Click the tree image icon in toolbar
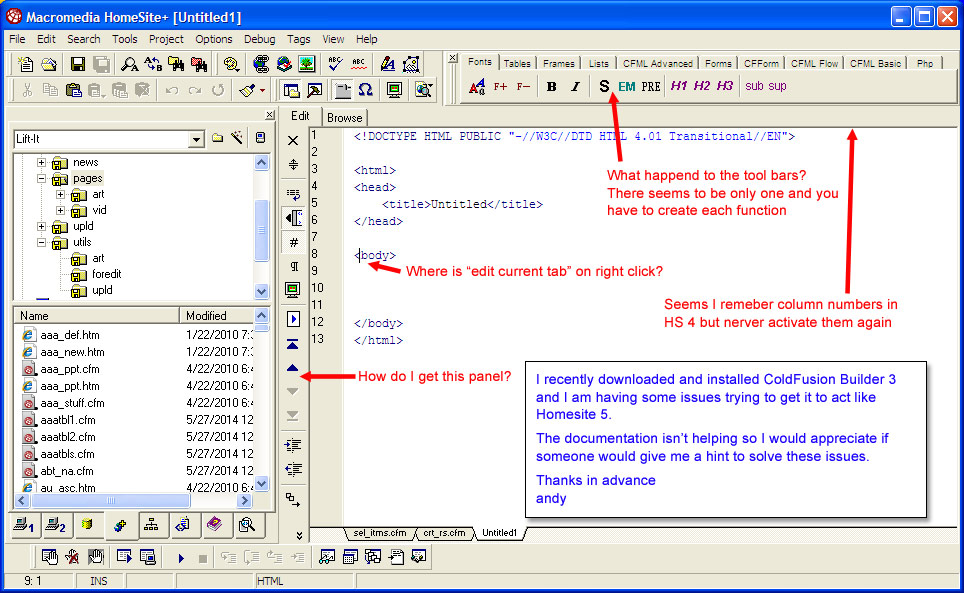Viewport: 964px width, 593px height. click(307, 64)
